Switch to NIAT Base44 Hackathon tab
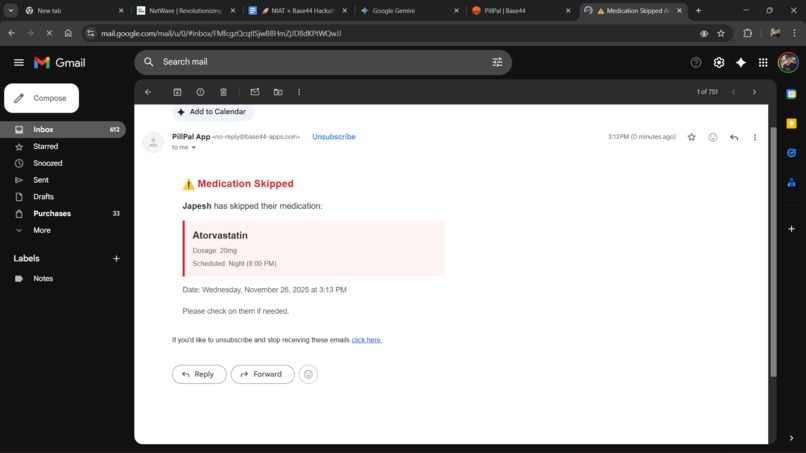The height and width of the screenshot is (453, 806). coord(297,10)
